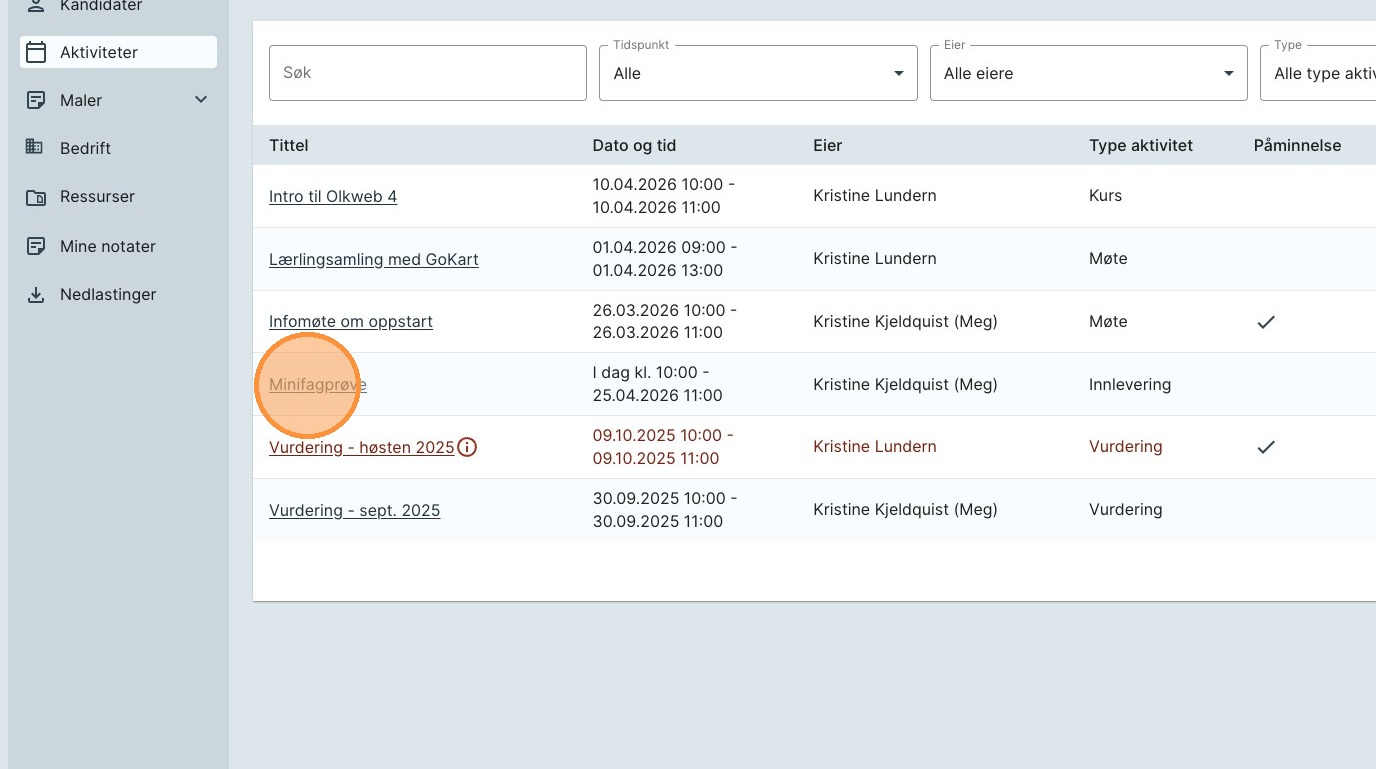
Task: Go to Kandidater in sidebar
Action: click(100, 6)
